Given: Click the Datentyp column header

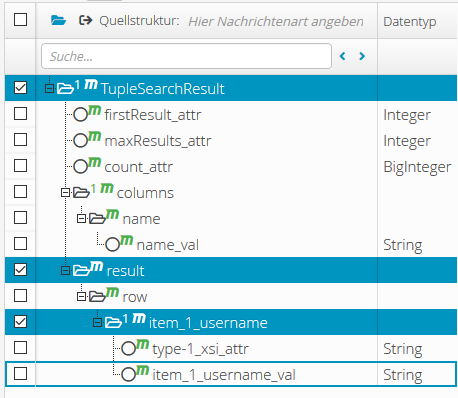Looking at the screenshot, I should 410,22.
